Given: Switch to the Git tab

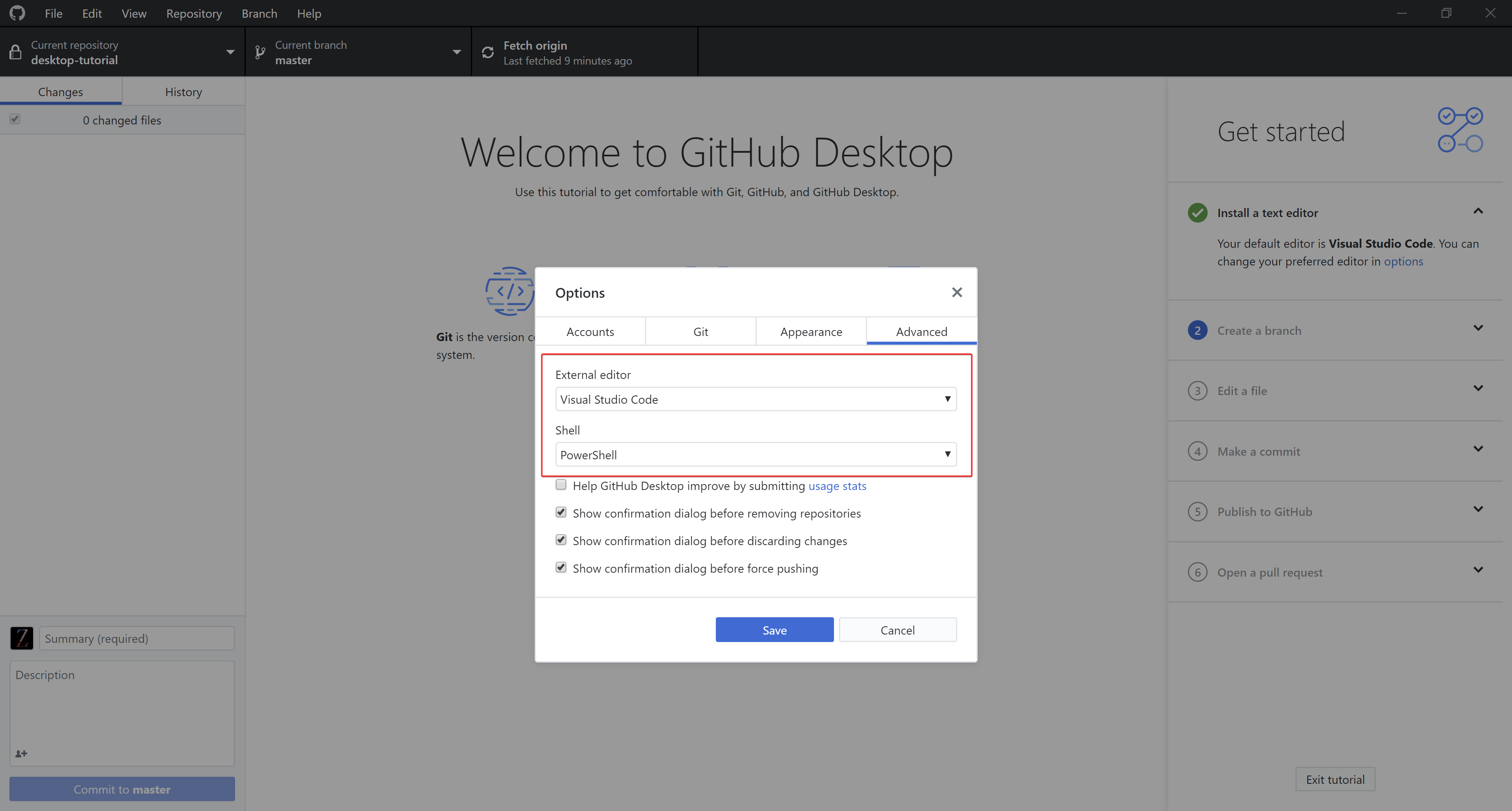Looking at the screenshot, I should tap(700, 331).
